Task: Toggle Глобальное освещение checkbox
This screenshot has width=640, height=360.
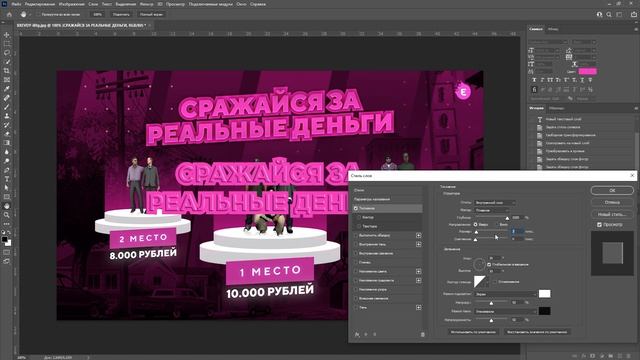Action: click(x=489, y=264)
